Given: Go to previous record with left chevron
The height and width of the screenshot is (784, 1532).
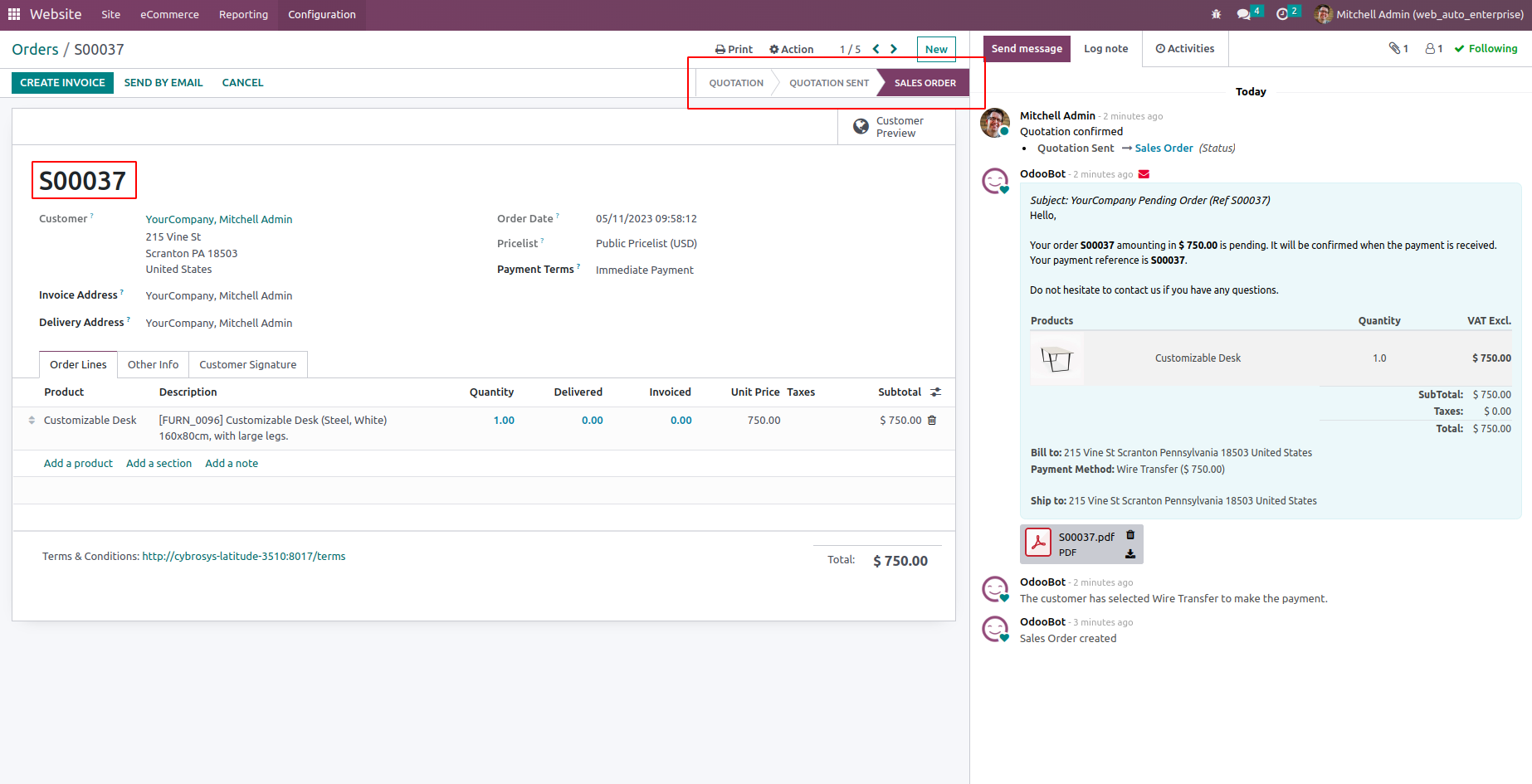Looking at the screenshot, I should click(876, 49).
